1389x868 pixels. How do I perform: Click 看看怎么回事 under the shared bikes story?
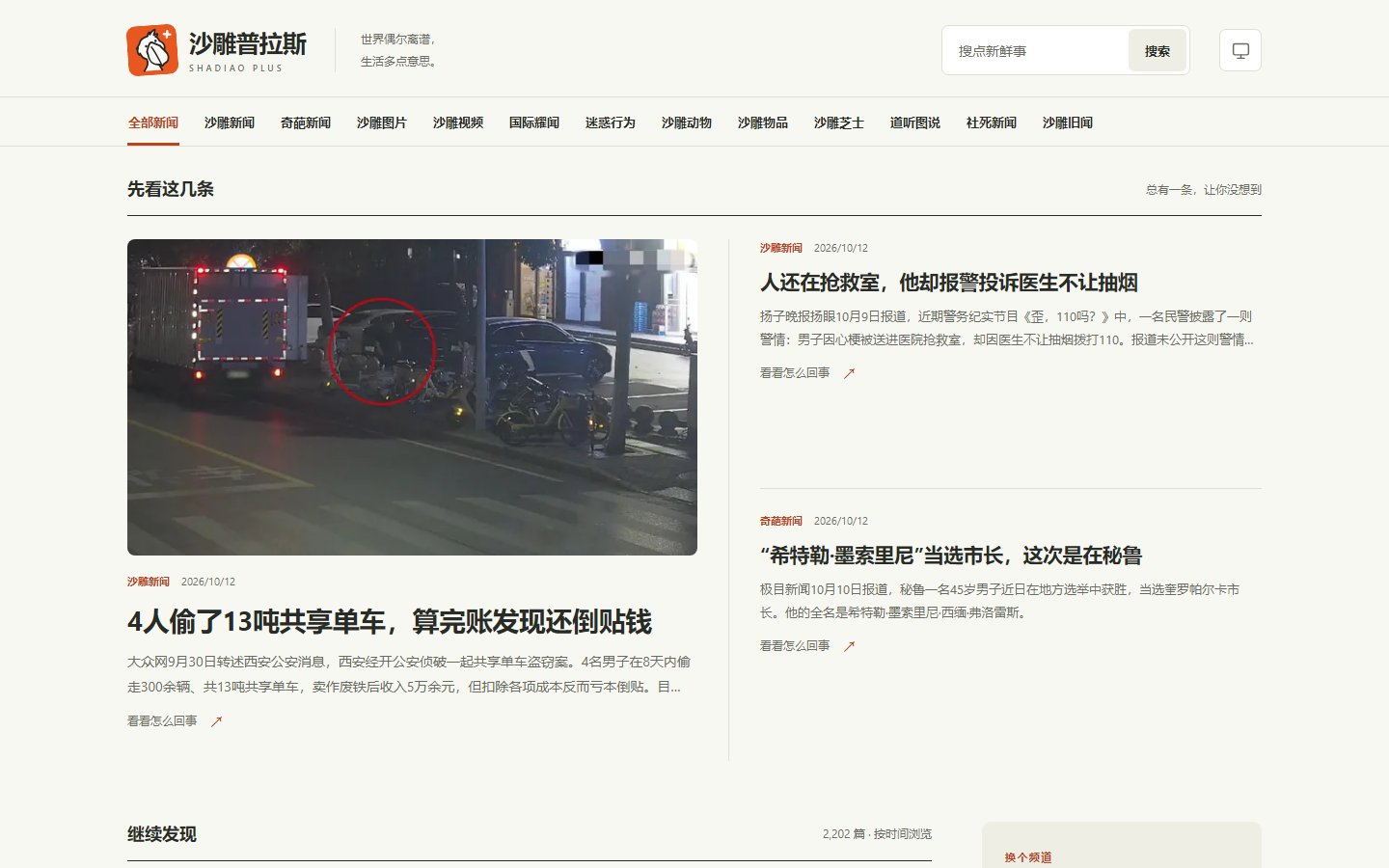click(162, 721)
